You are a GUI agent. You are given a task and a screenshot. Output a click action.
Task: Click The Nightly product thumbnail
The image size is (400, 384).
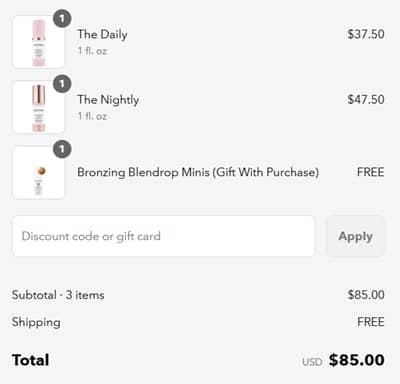click(x=39, y=107)
